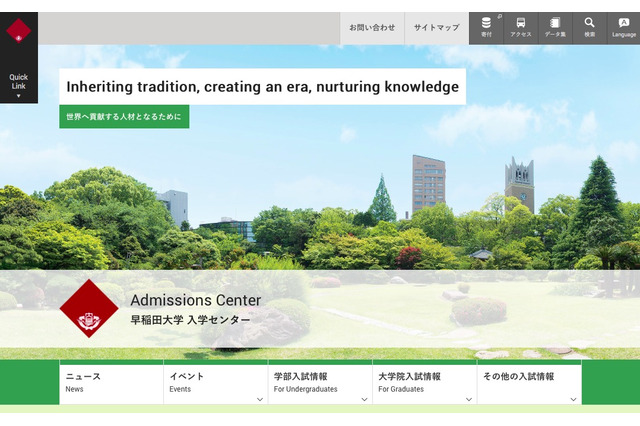Expand the Quick Link menu
This screenshot has width=640, height=426.
[x=18, y=86]
